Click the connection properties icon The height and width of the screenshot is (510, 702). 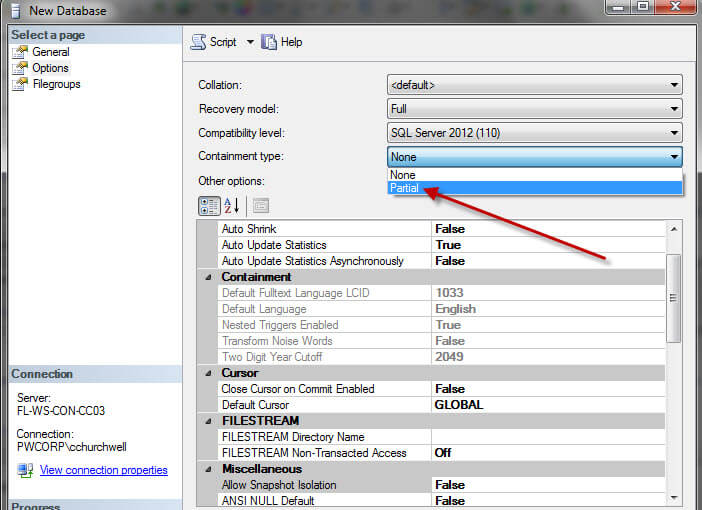coord(26,471)
